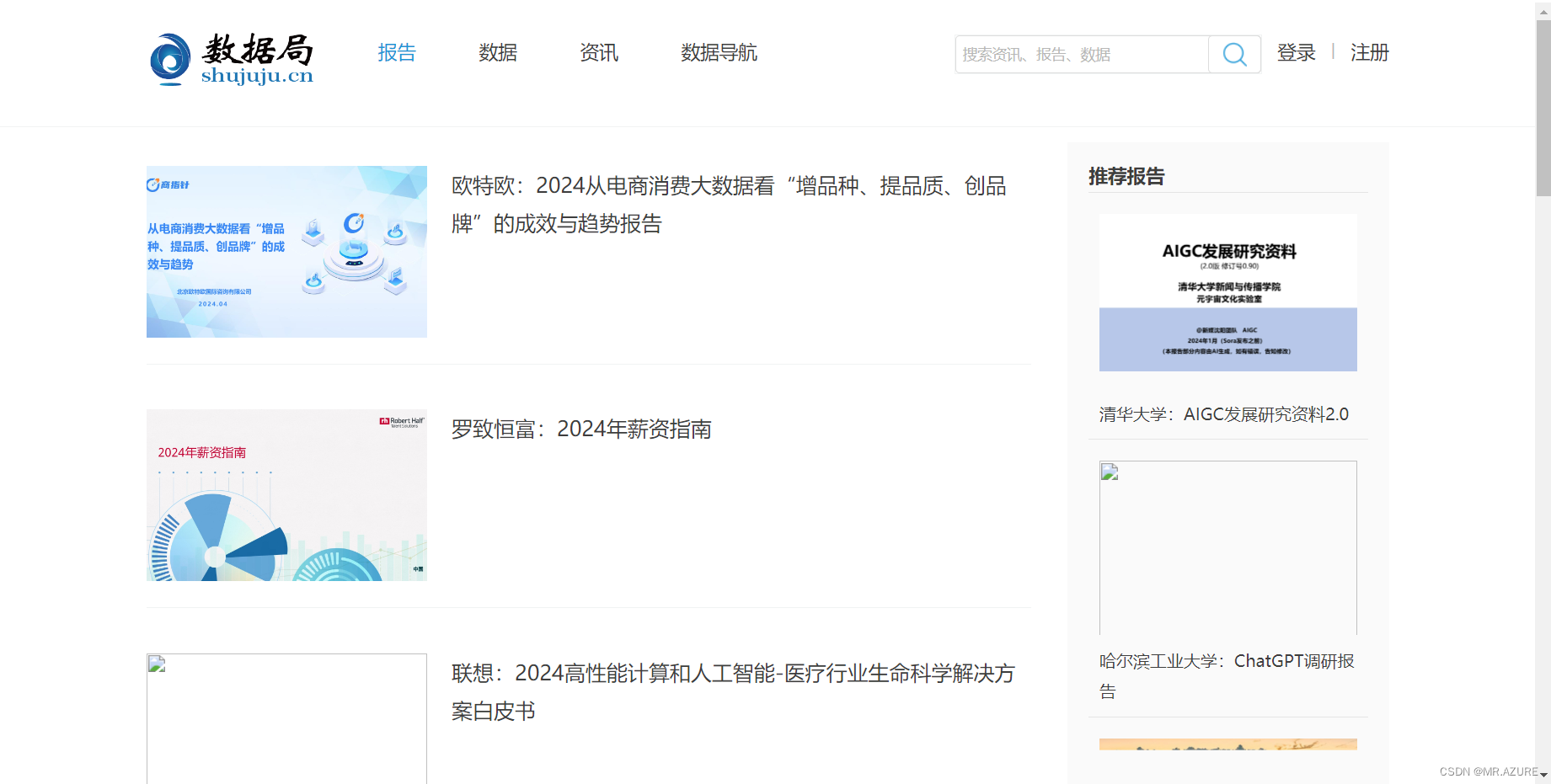Image resolution: width=1551 pixels, height=784 pixels.
Task: Open the 资讯 navigation tab
Action: (x=599, y=53)
